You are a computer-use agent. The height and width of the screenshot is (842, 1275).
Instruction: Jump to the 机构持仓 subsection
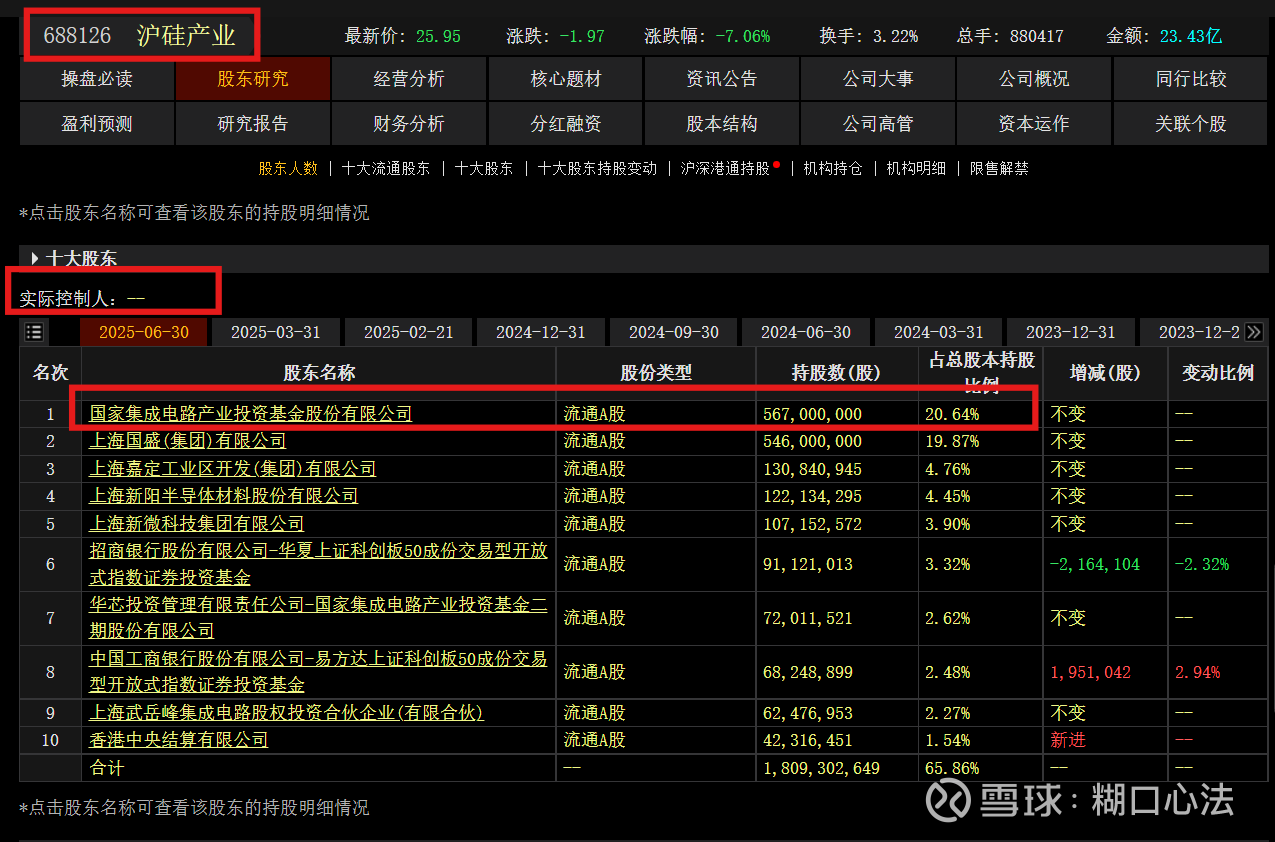point(833,169)
